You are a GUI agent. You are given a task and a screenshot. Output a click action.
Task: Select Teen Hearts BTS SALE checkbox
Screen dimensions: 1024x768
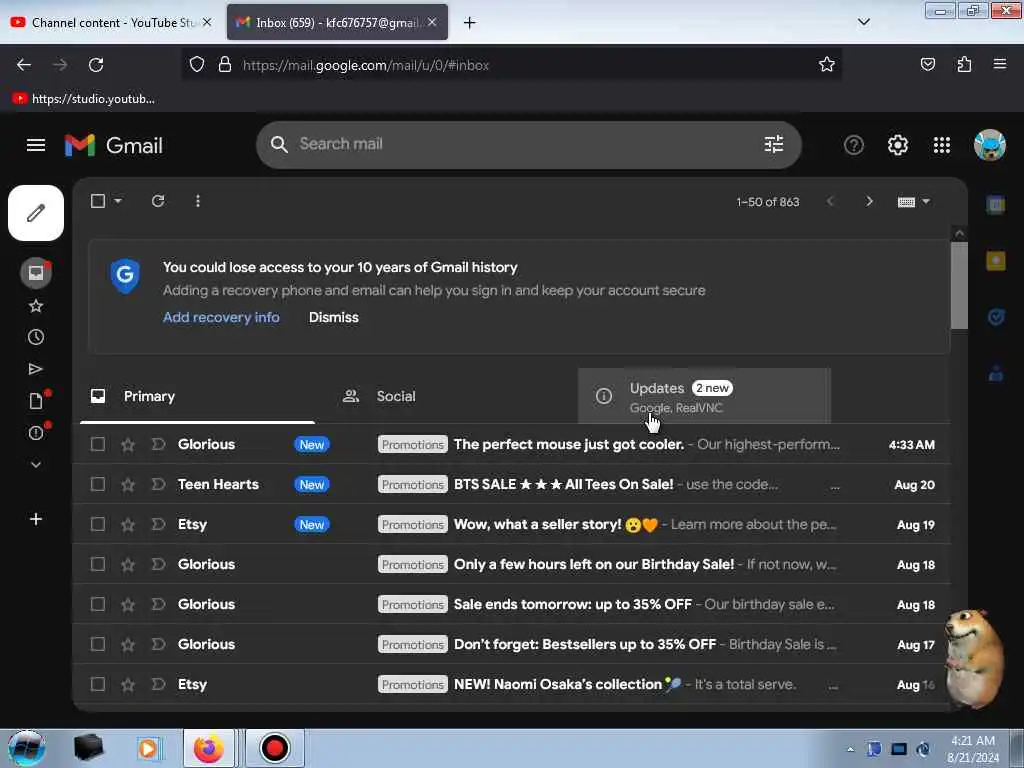point(98,485)
